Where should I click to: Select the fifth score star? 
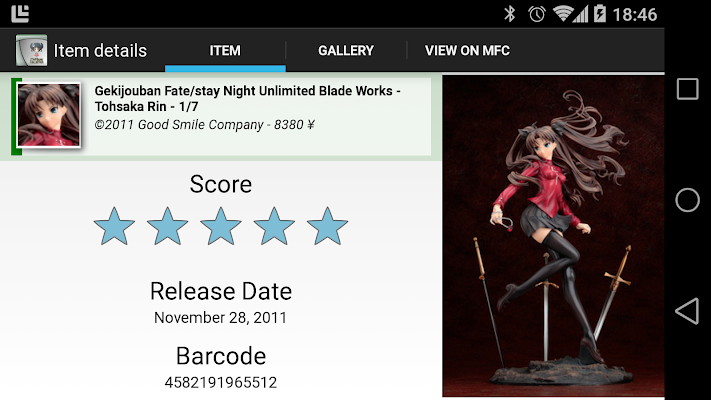point(327,226)
